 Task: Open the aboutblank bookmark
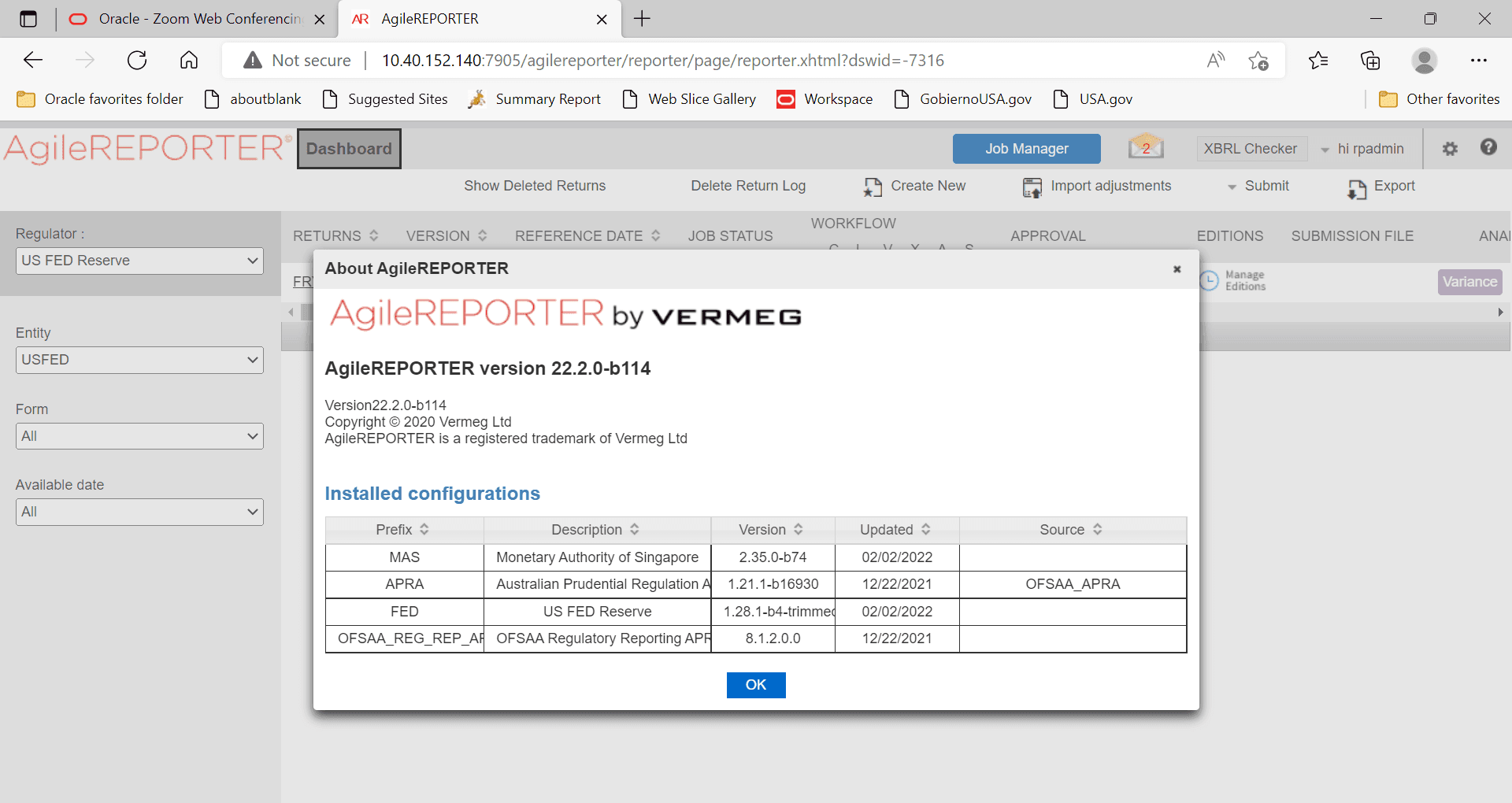click(x=252, y=99)
